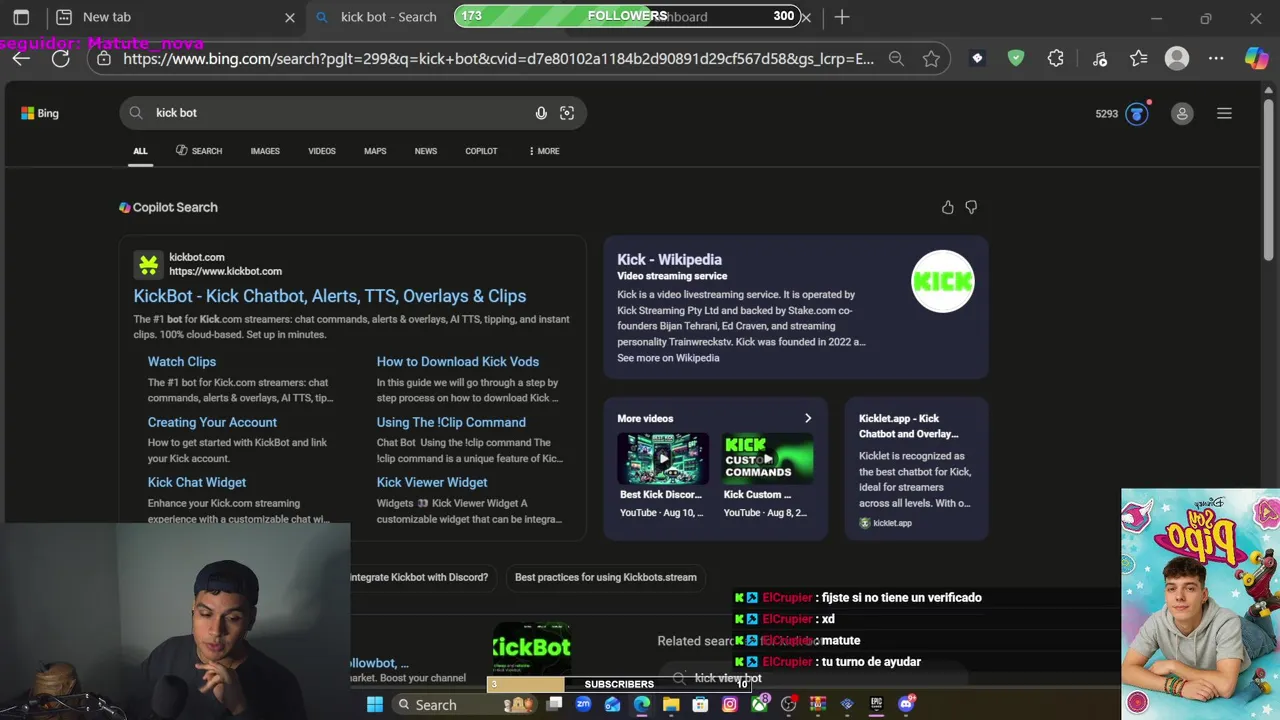The height and width of the screenshot is (720, 1280).
Task: Give thumbs up to Copilot Search
Action: [x=948, y=207]
